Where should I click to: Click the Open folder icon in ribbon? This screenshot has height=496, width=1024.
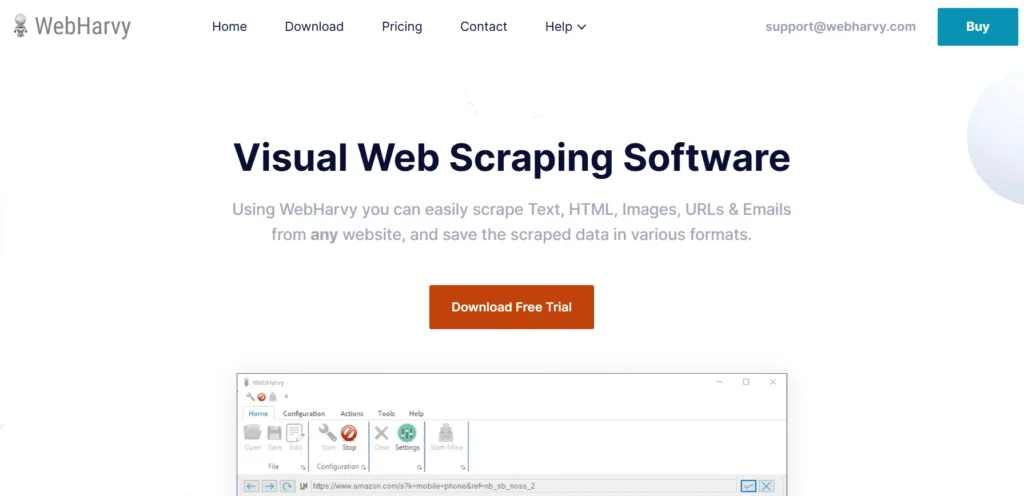(253, 432)
